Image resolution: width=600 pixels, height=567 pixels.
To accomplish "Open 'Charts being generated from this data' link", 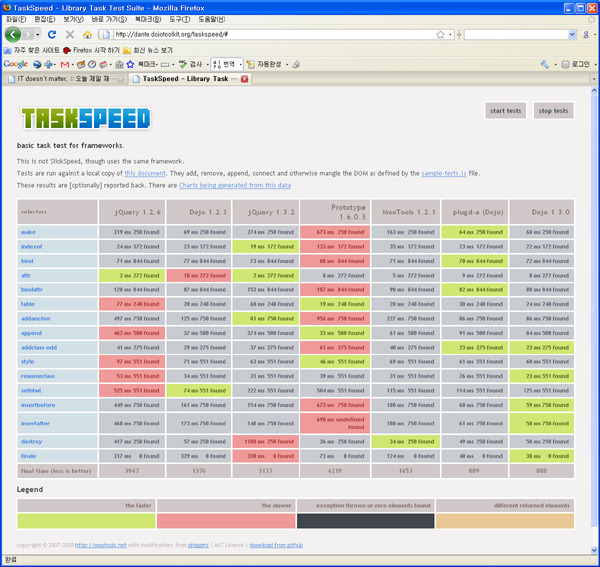I will coord(235,185).
